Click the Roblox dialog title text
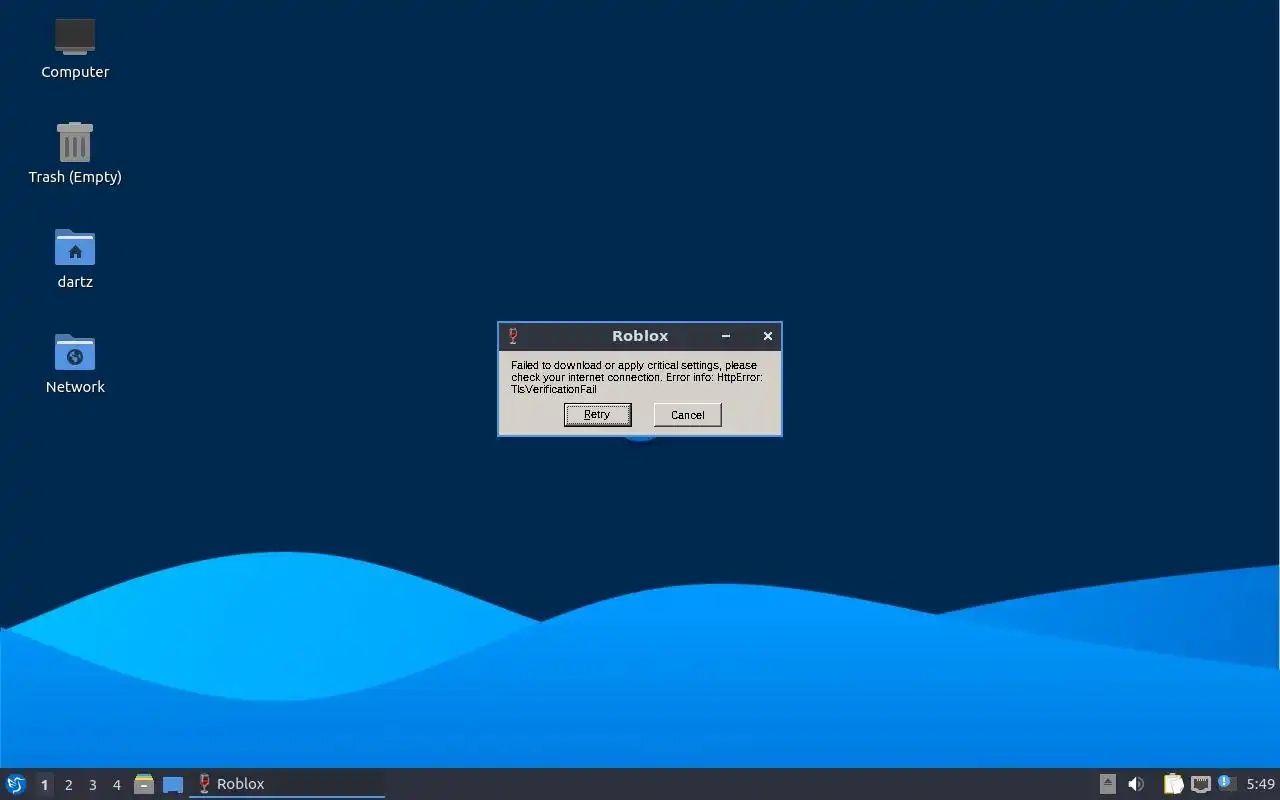Screen dimensions: 1280x800 [640, 336]
